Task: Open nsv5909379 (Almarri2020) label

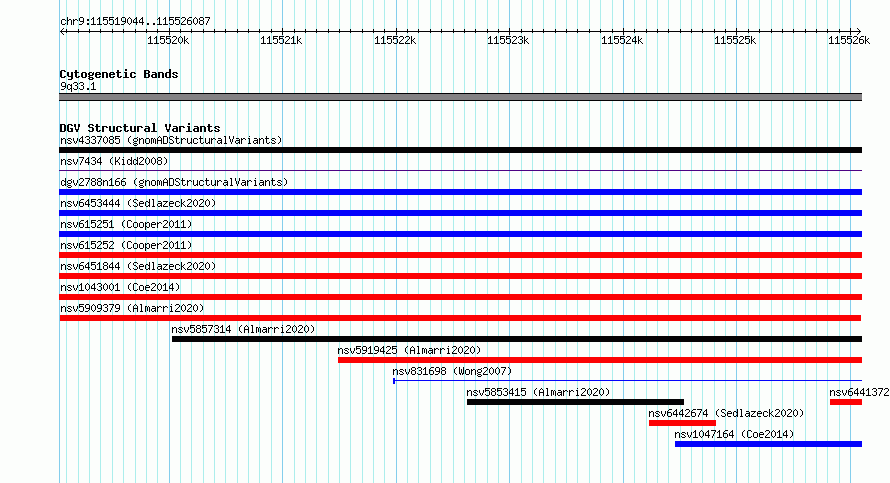Action: [x=132, y=308]
